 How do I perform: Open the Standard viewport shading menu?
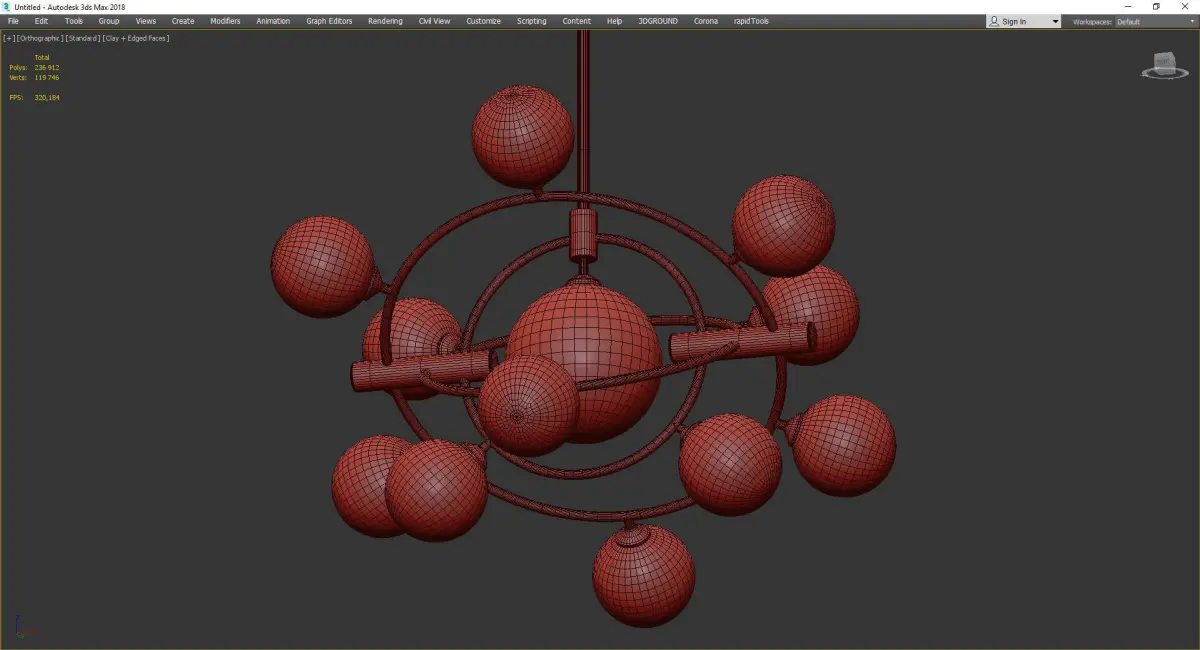[82, 38]
